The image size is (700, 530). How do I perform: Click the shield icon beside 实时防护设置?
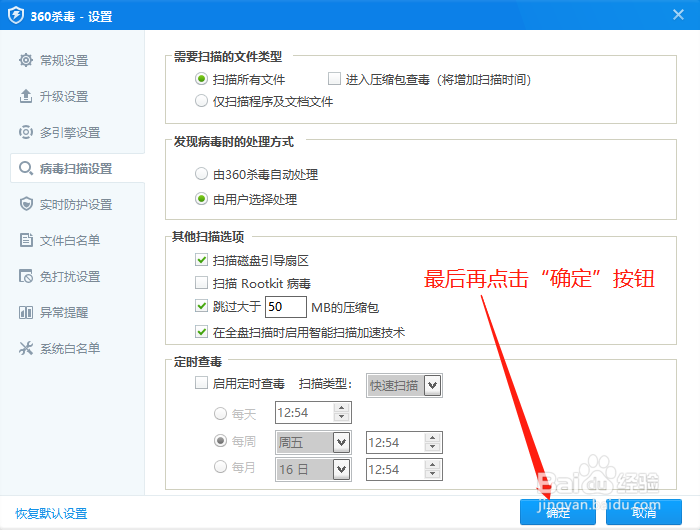pyautogui.click(x=26, y=204)
